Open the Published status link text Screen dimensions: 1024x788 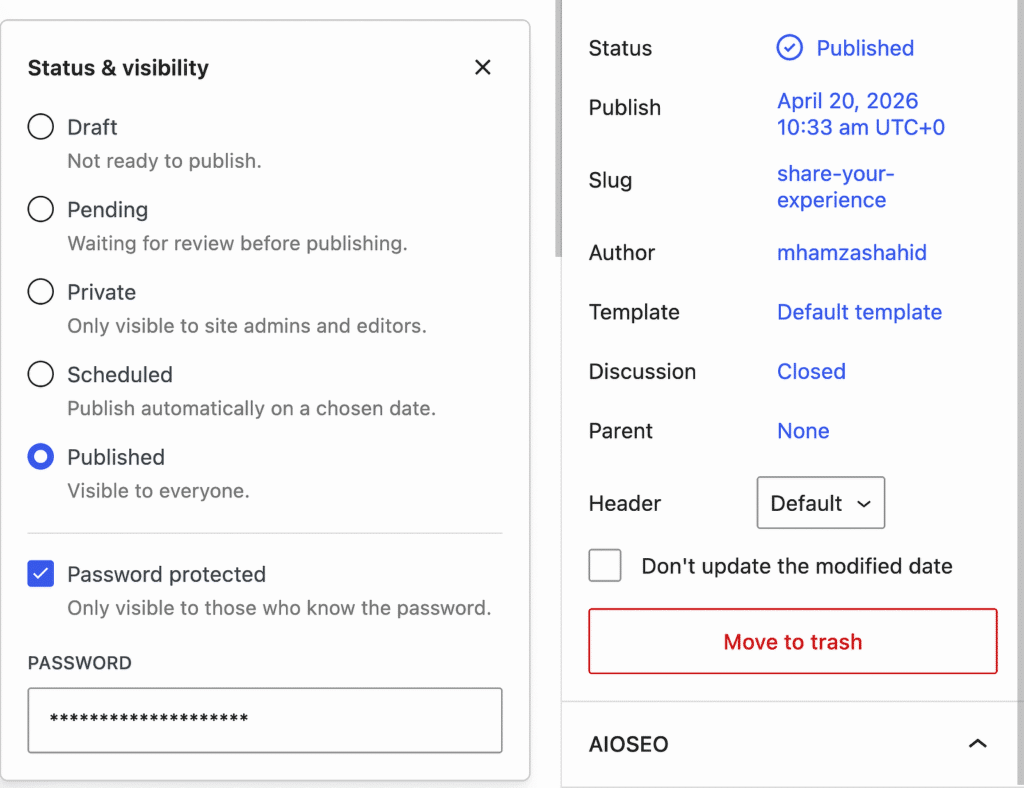pyautogui.click(x=865, y=48)
